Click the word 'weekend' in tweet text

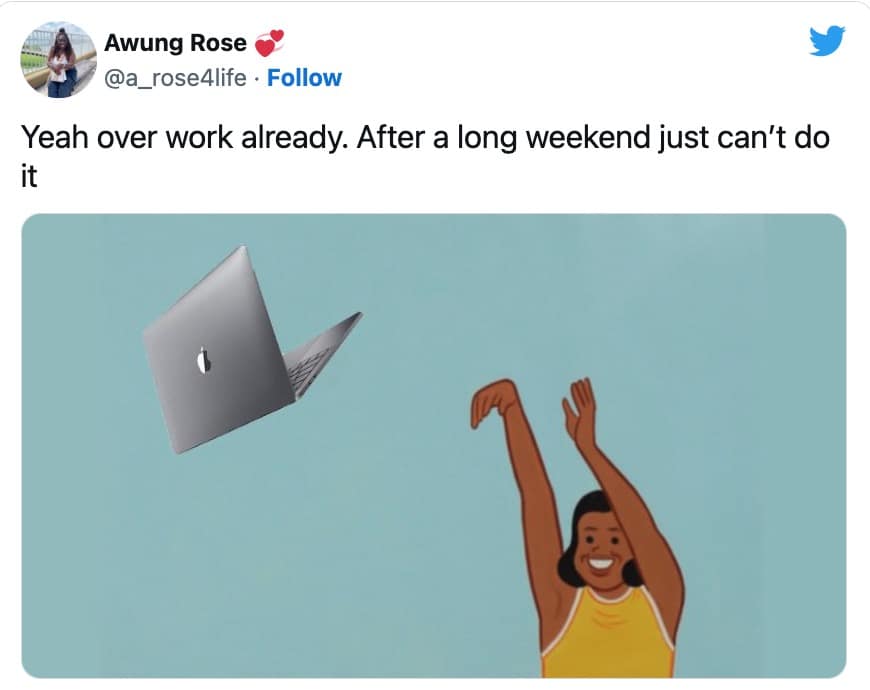(588, 137)
